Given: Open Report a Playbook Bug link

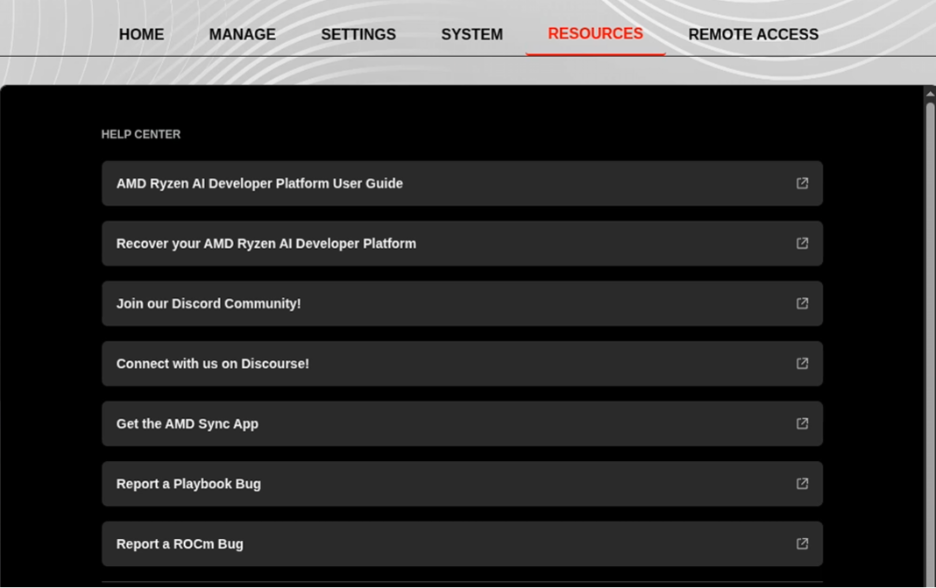Looking at the screenshot, I should (462, 484).
